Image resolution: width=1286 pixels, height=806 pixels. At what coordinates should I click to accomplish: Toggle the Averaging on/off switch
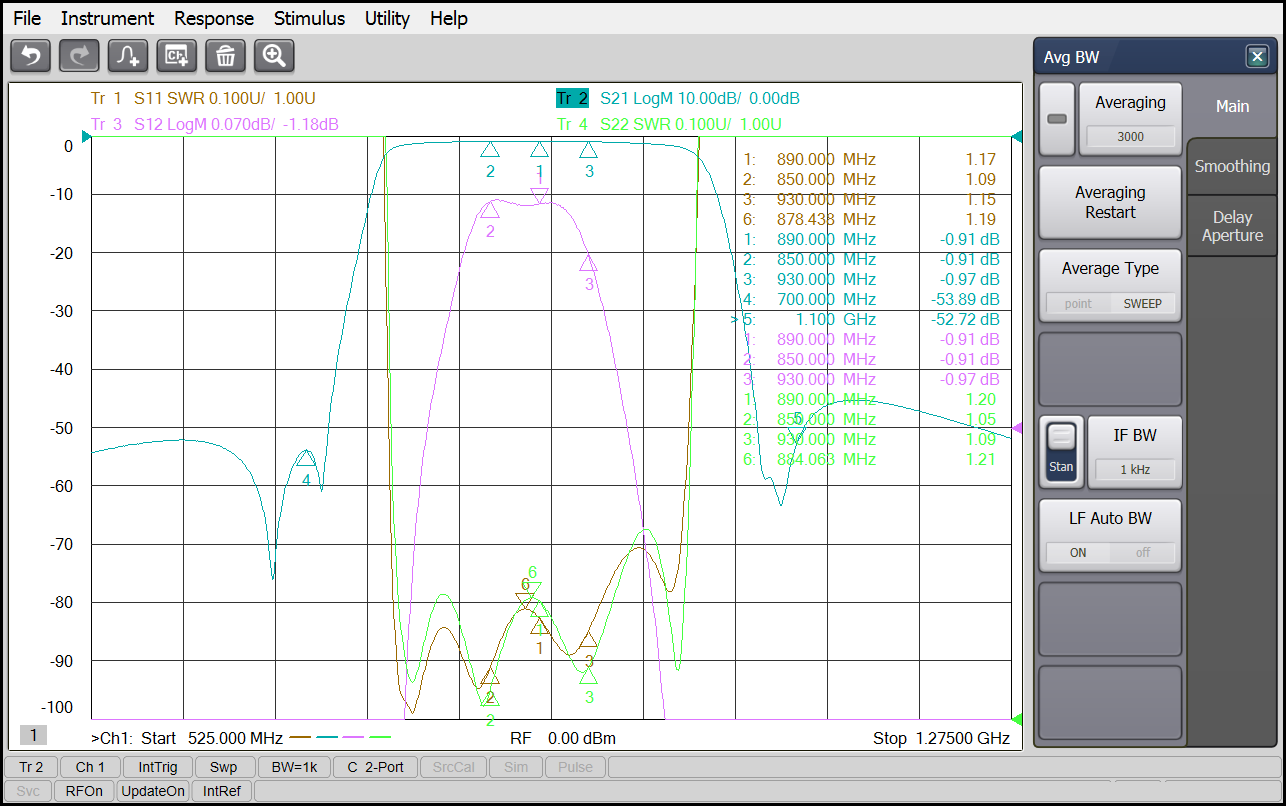[x=1057, y=119]
